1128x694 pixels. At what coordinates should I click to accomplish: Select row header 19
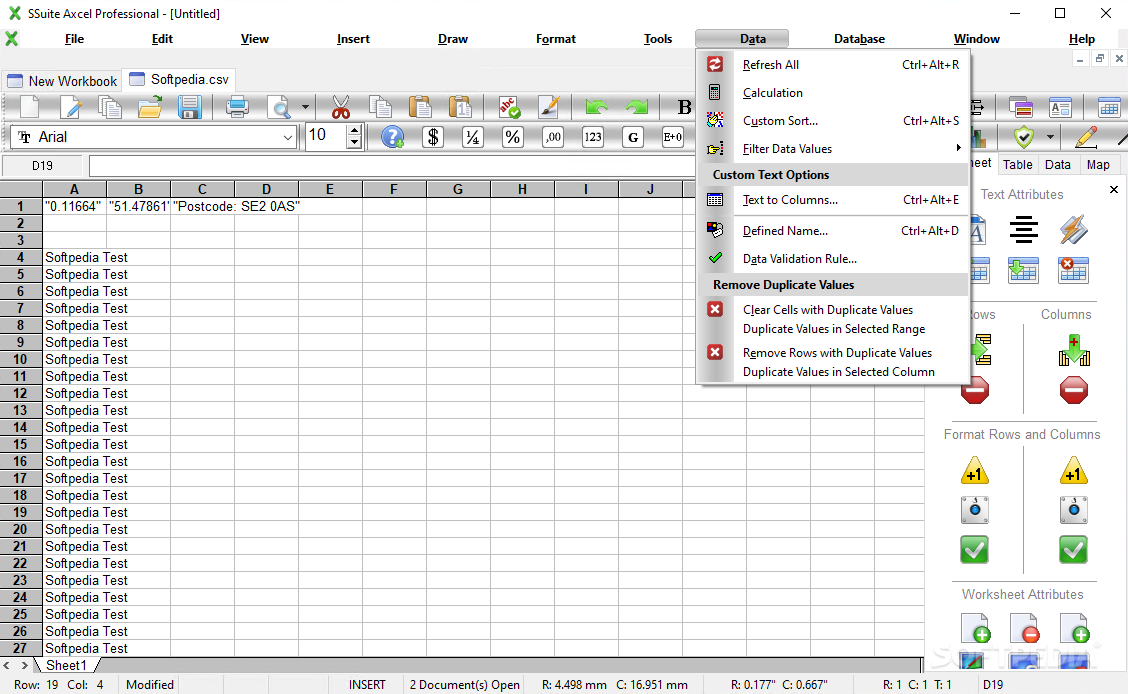(x=21, y=513)
